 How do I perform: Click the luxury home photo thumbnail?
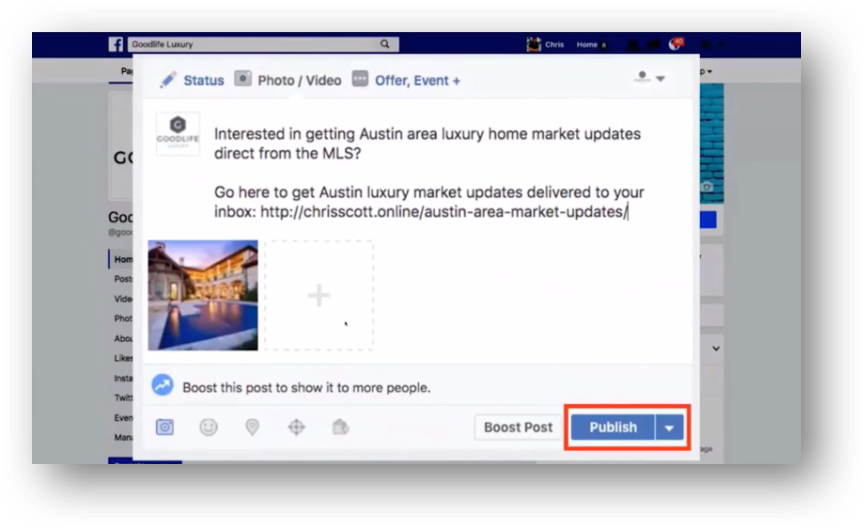(x=203, y=295)
